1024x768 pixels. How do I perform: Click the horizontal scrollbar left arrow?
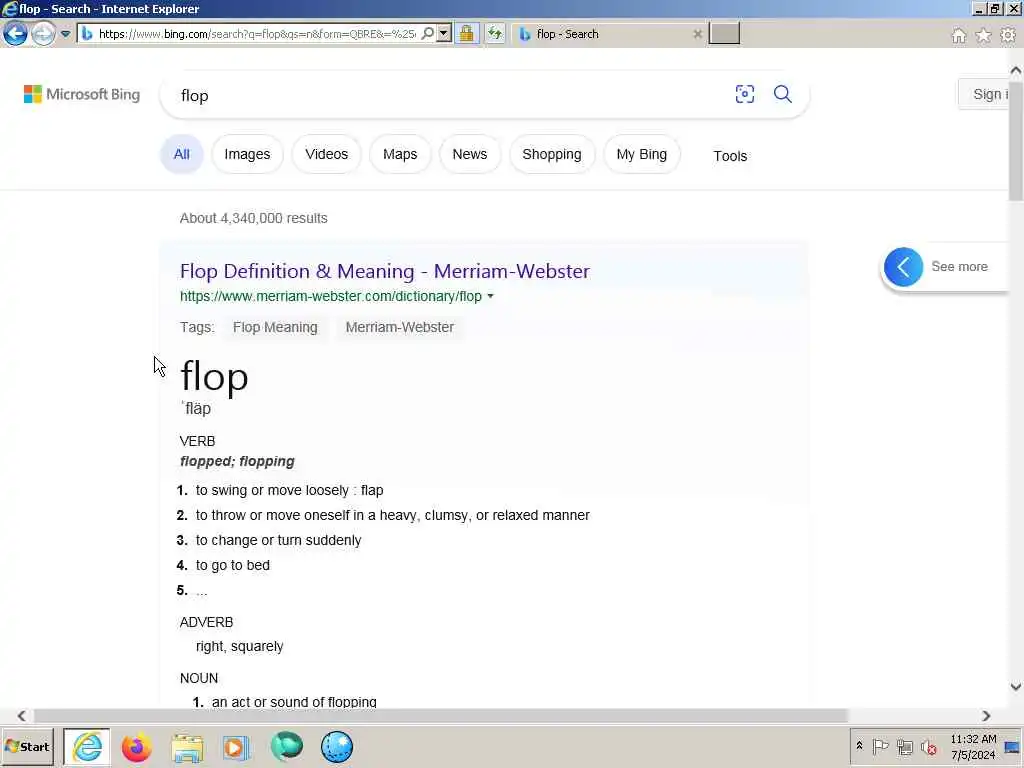coord(22,716)
